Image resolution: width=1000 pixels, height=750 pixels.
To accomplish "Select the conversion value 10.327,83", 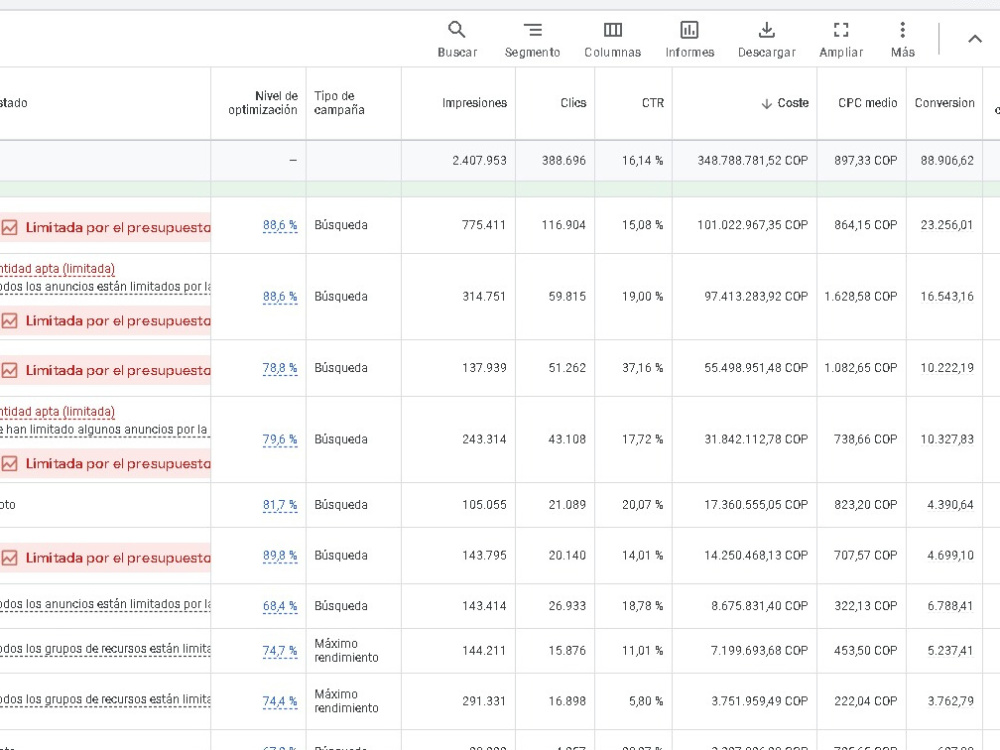I will [x=947, y=439].
